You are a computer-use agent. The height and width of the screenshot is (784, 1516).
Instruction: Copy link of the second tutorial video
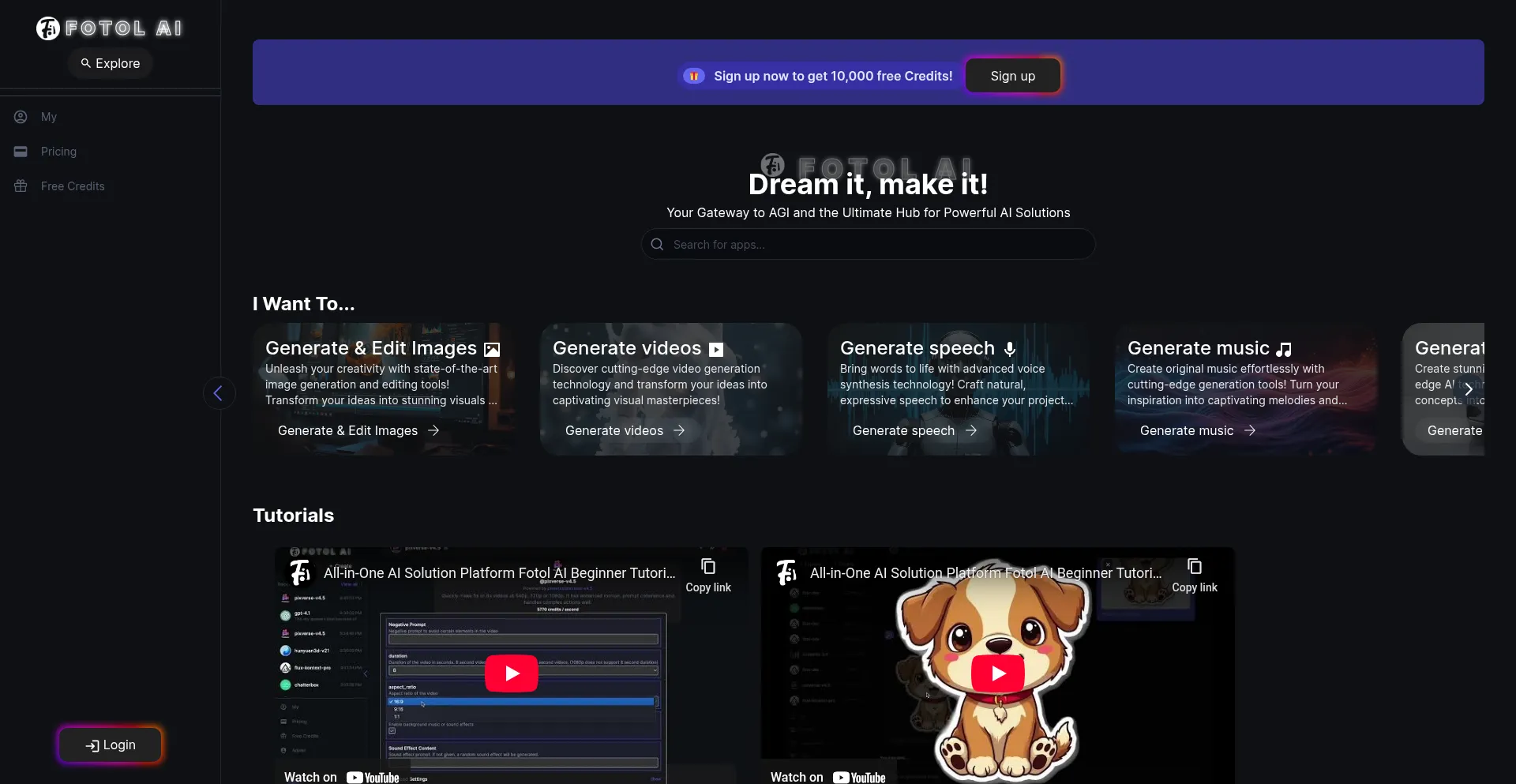pyautogui.click(x=1194, y=576)
